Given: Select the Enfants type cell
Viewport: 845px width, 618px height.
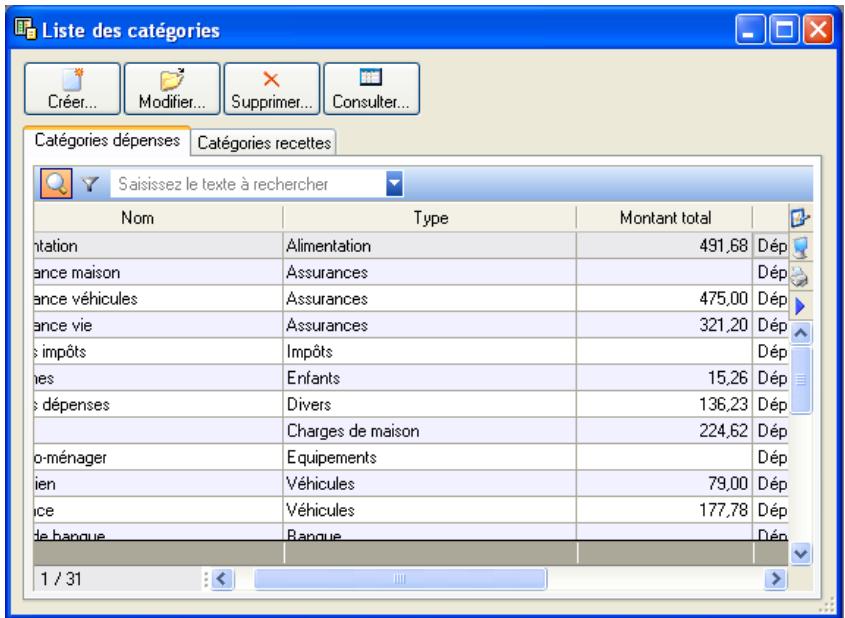Looking at the screenshot, I should tap(430, 378).
